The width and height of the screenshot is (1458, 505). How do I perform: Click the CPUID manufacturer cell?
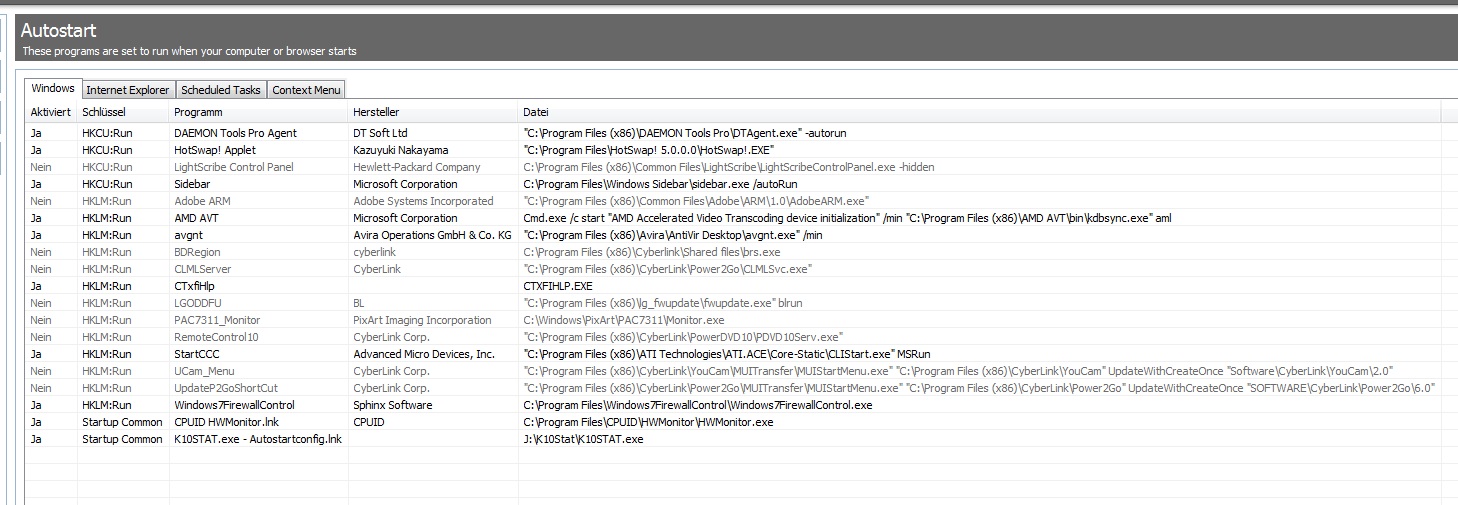[368, 422]
